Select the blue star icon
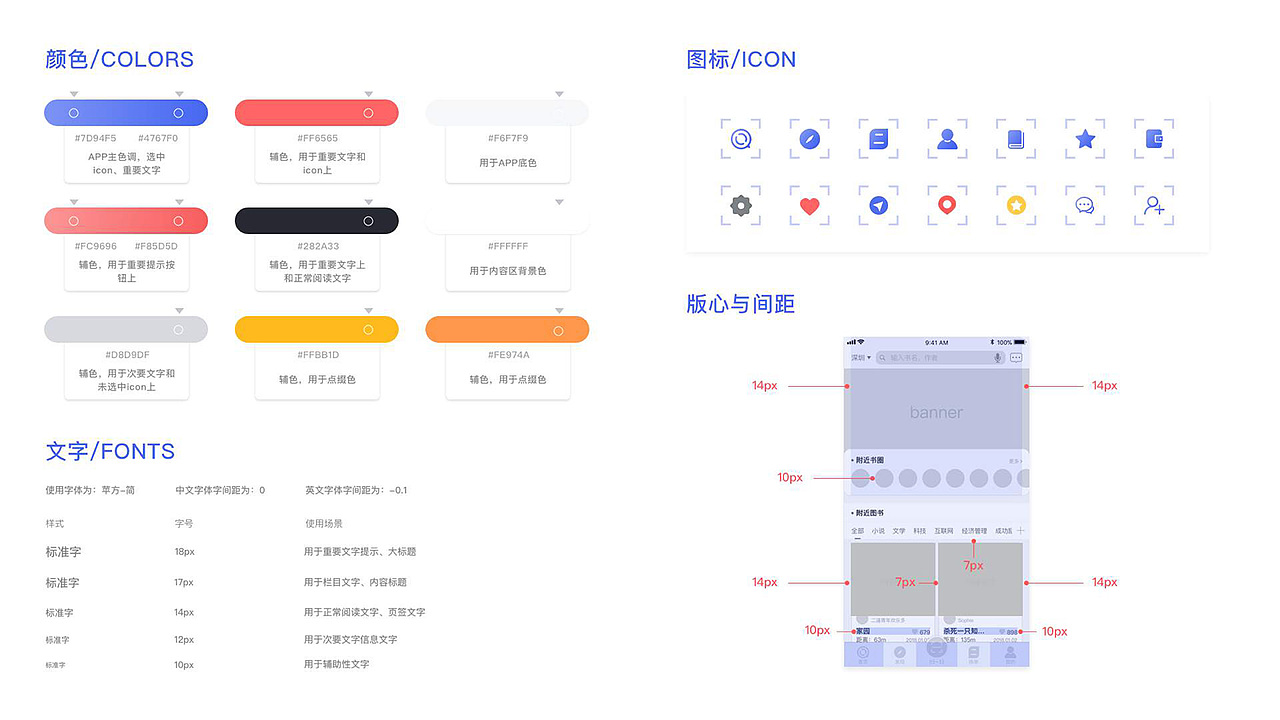Image resolution: width=1280 pixels, height=720 pixels. click(1085, 138)
